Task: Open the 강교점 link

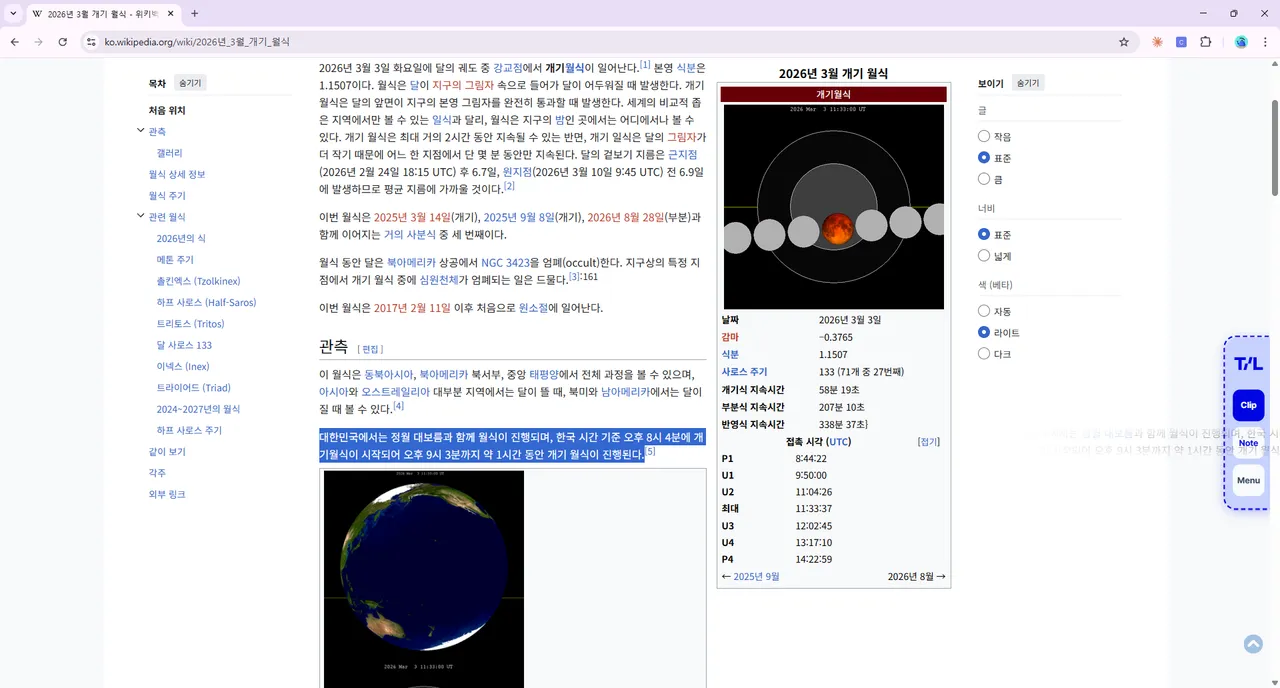Action: pos(507,68)
